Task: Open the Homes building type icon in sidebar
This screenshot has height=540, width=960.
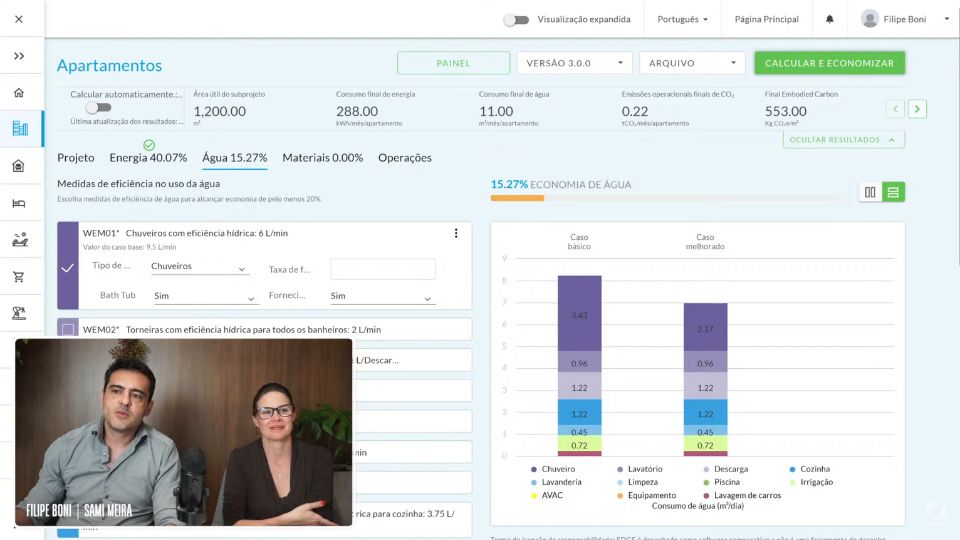Action: click(19, 93)
